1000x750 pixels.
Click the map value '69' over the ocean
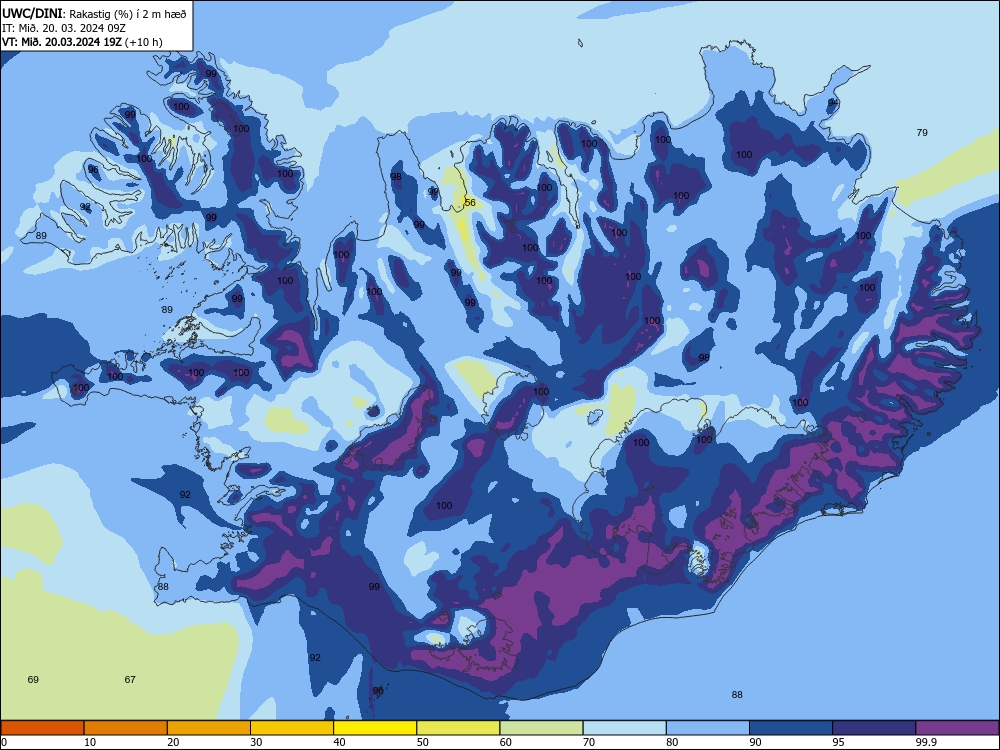(33, 680)
